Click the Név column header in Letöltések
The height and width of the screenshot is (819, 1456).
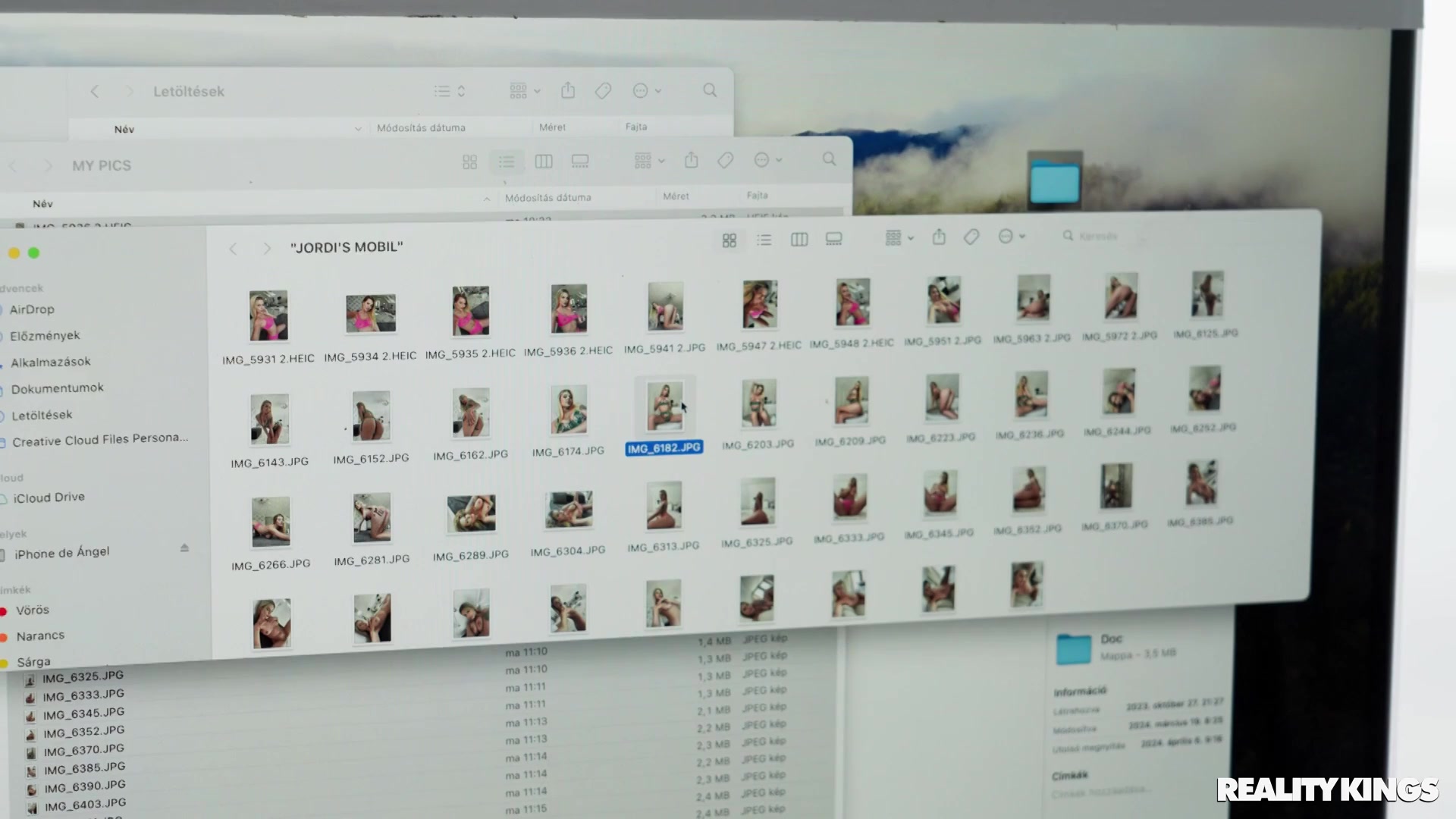(124, 130)
